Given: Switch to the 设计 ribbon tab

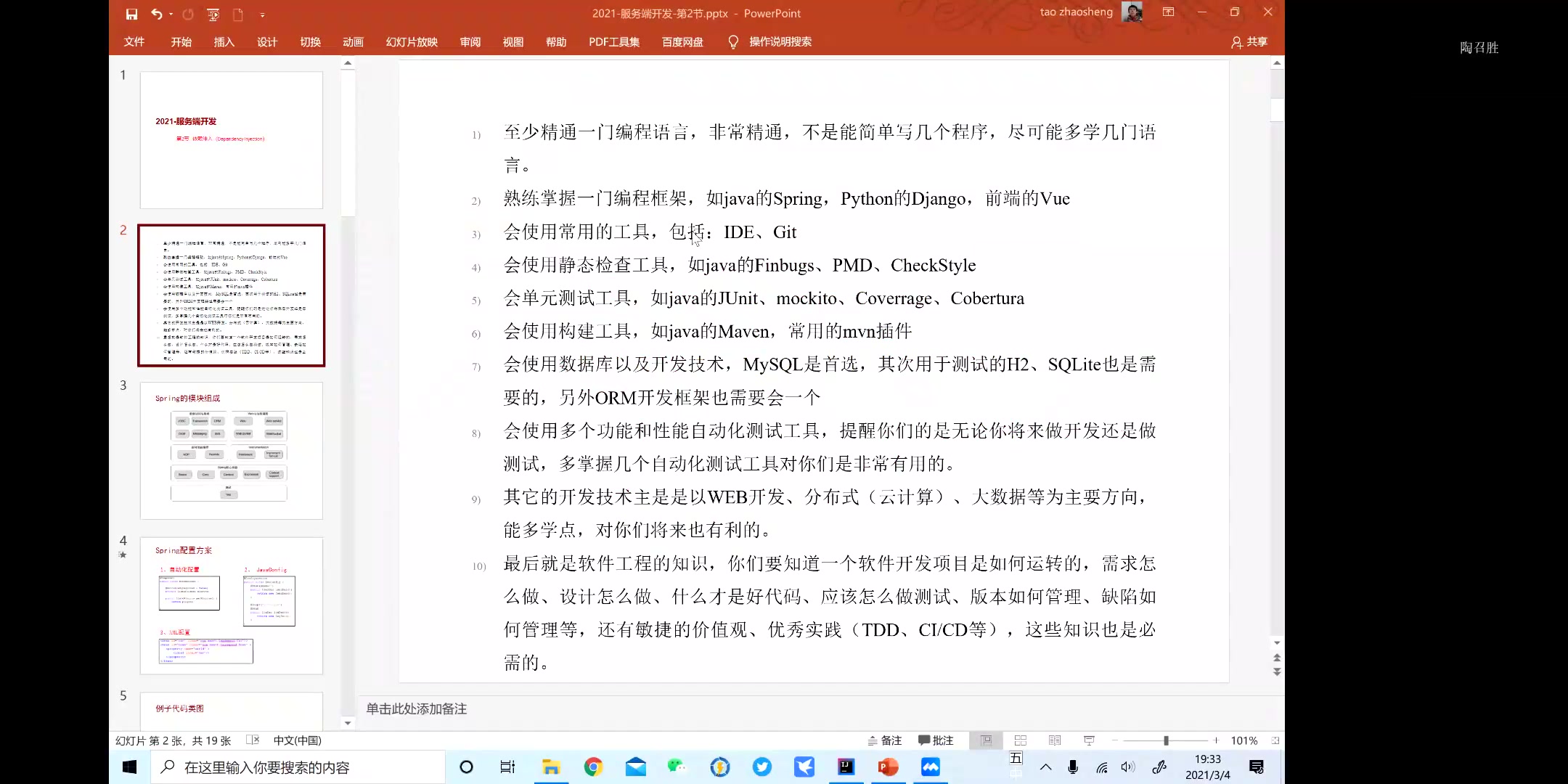Looking at the screenshot, I should point(267,41).
